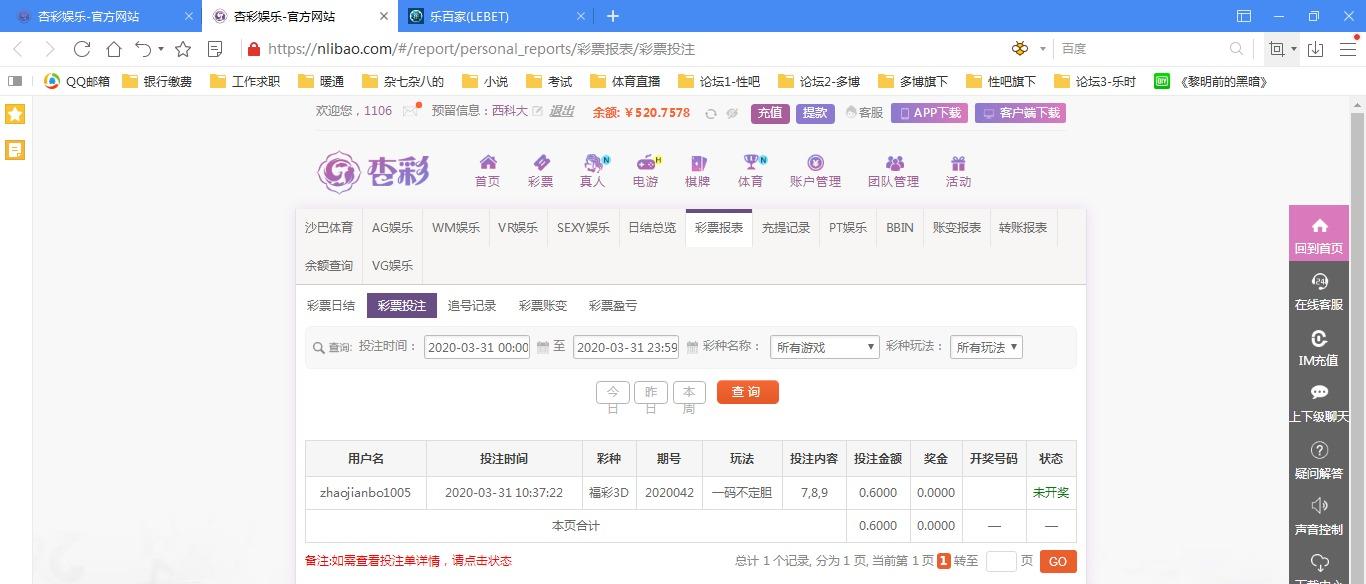Open the 体育 trophy icon
This screenshot has height=584, width=1366.
click(751, 163)
